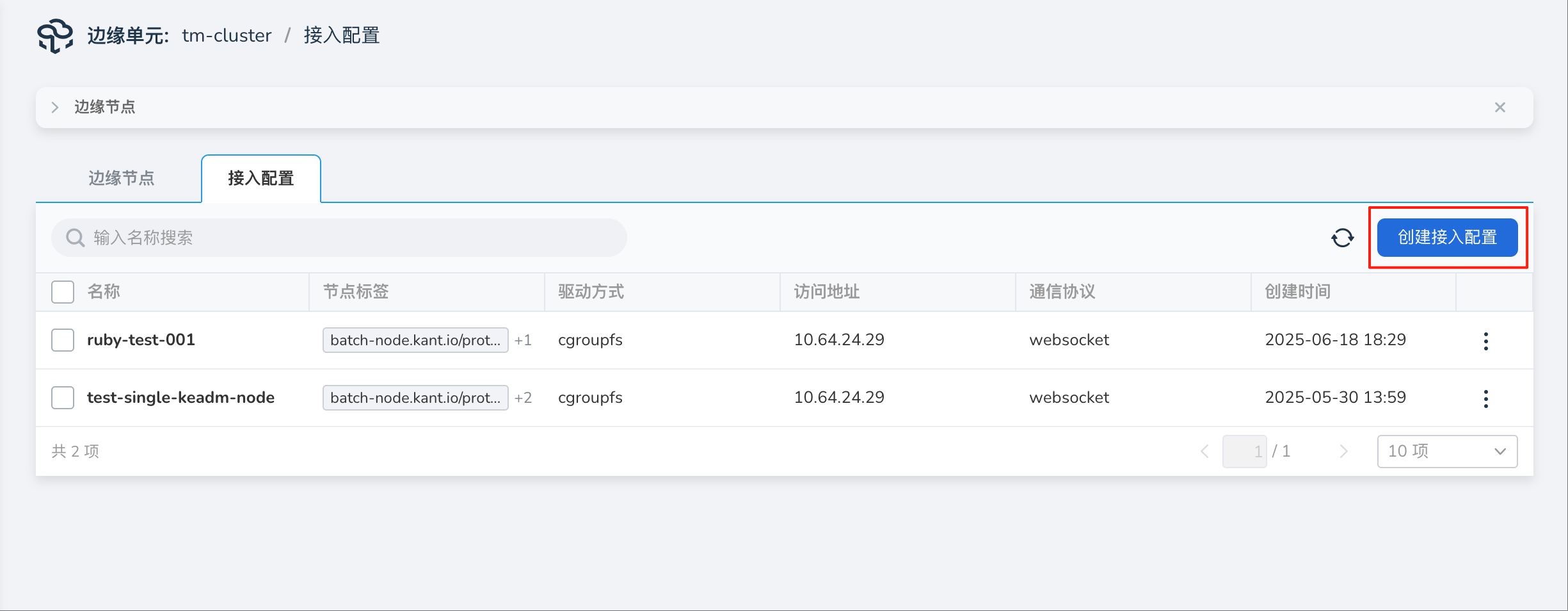Select all rows with header checkbox
Screen dimensions: 1568x611
tap(63, 292)
